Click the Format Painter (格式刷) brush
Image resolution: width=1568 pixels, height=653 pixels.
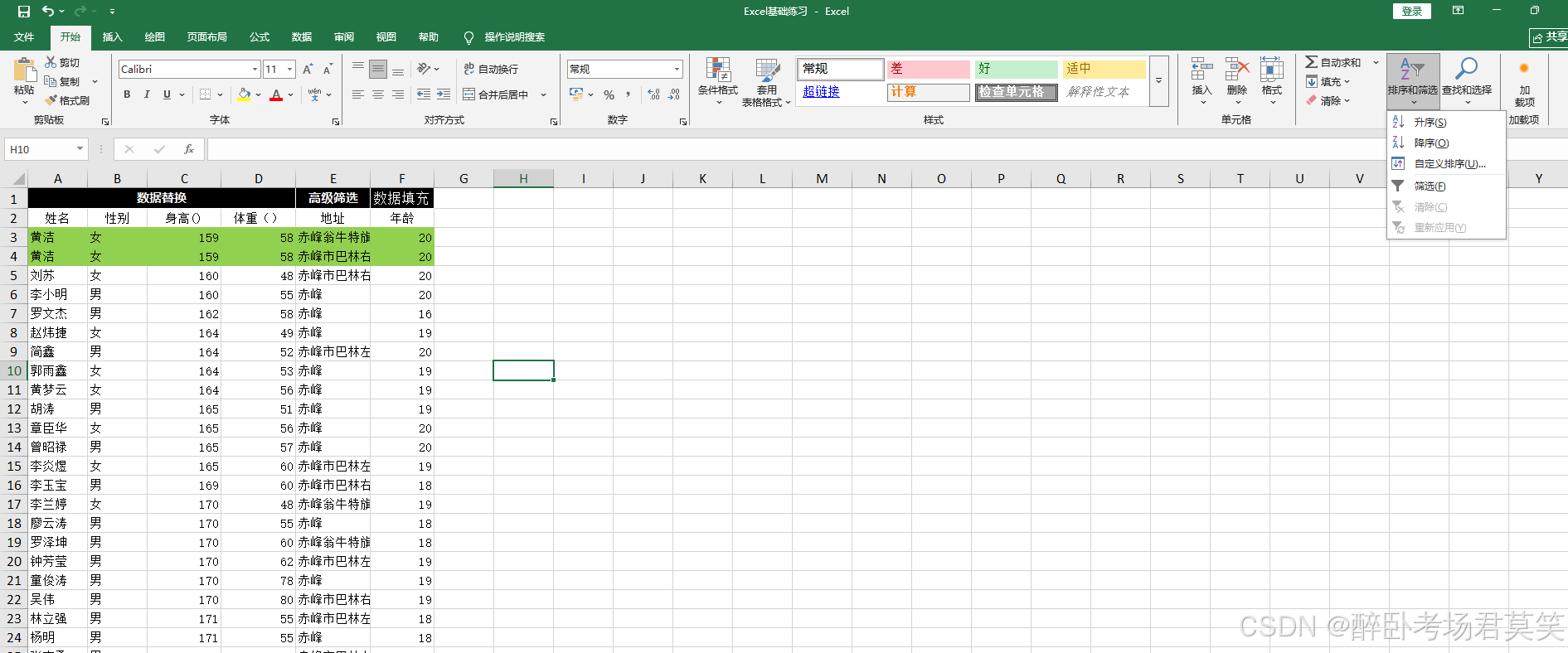(x=51, y=100)
